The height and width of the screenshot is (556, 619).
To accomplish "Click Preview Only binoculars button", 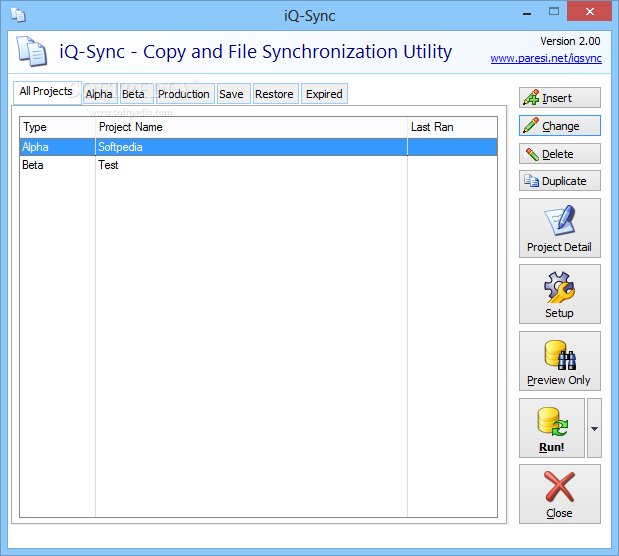I will [x=559, y=361].
